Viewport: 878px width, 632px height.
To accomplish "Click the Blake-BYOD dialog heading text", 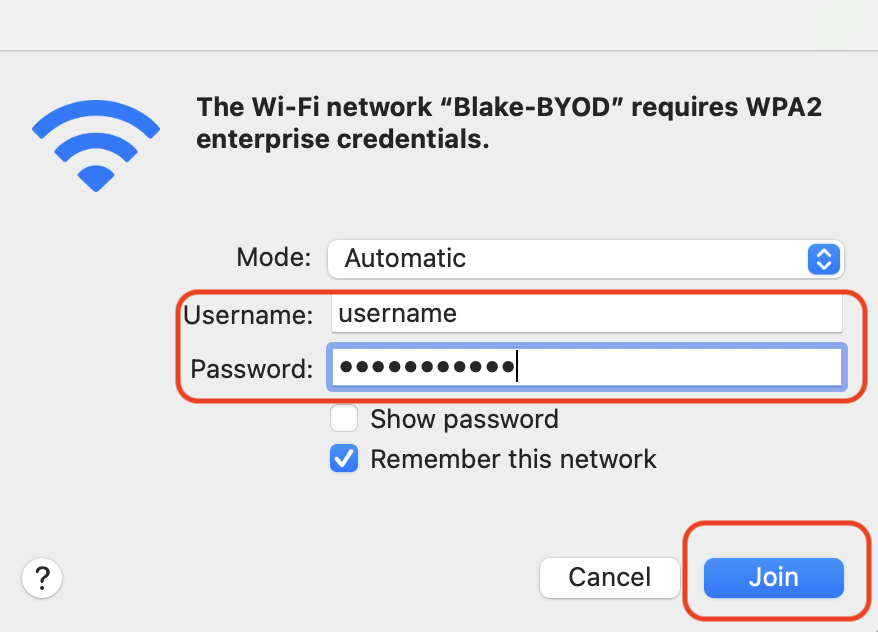I will 509,123.
